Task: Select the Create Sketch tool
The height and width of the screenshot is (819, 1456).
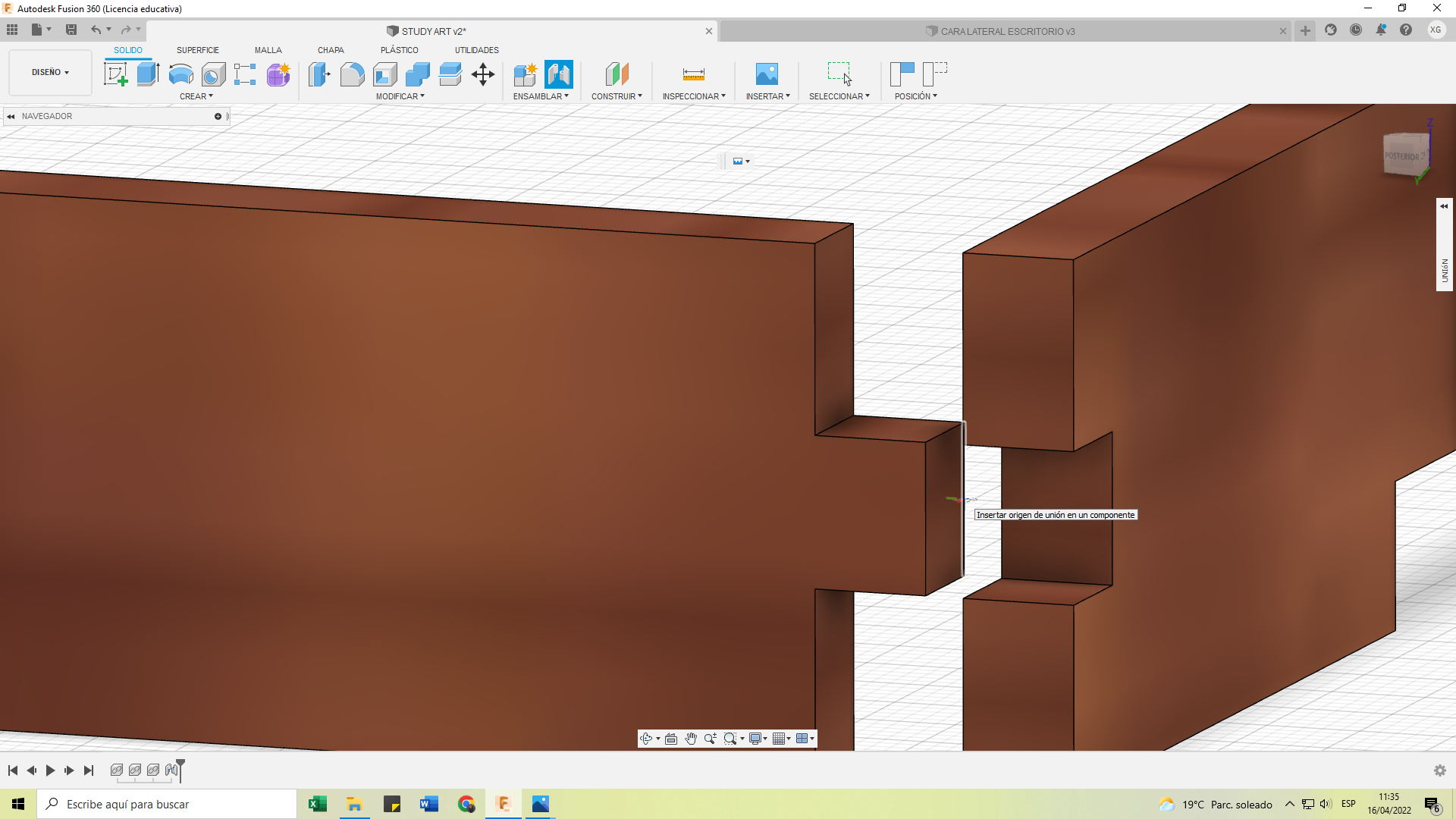Action: (115, 74)
